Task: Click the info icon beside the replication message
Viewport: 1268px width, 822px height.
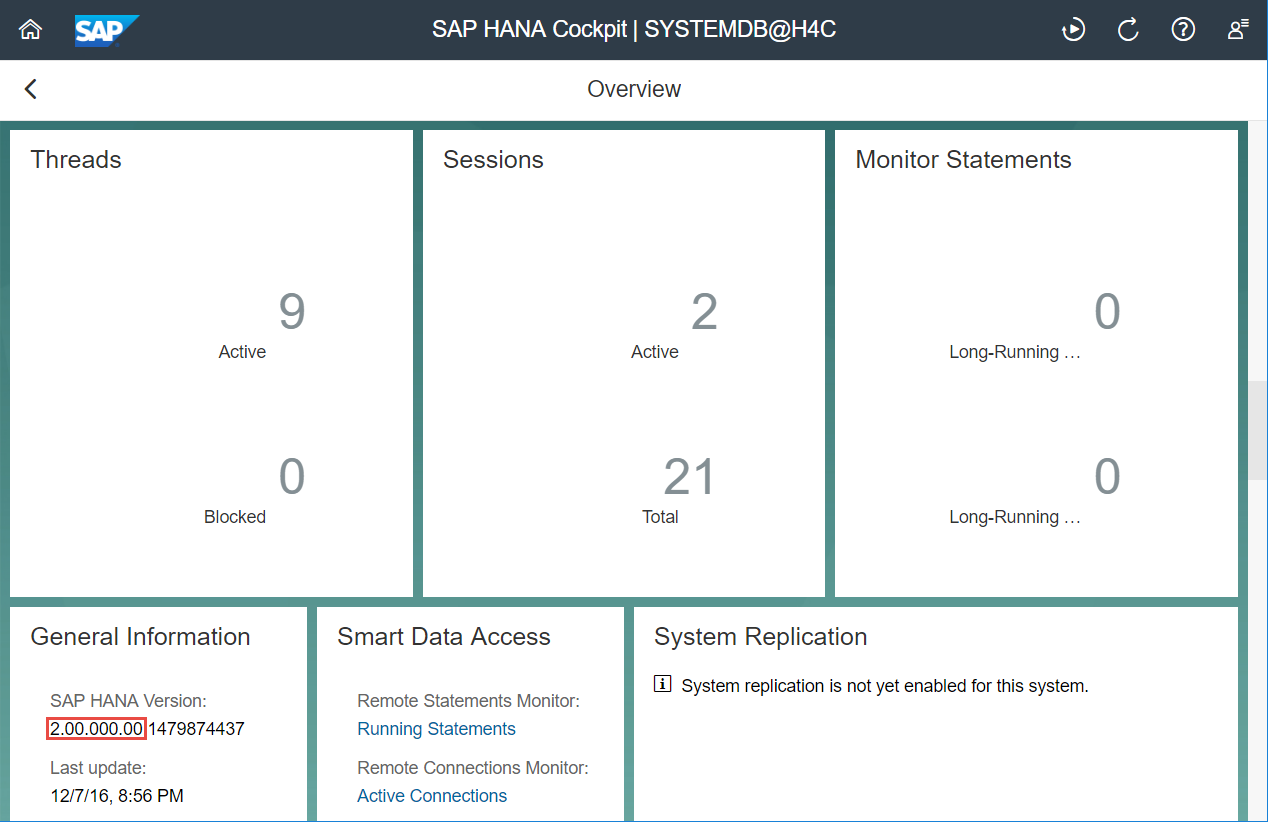Action: pyautogui.click(x=664, y=686)
